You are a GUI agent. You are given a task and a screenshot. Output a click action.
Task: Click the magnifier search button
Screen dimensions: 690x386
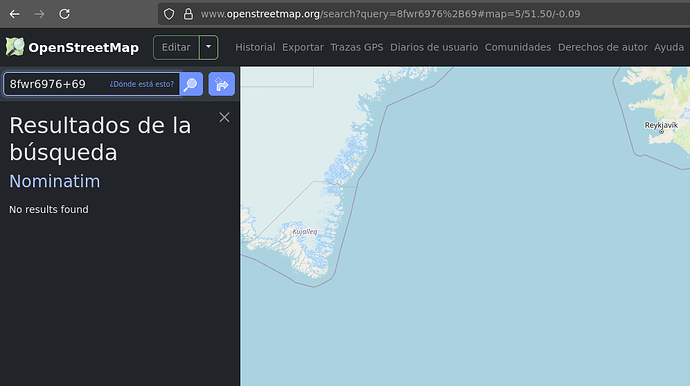(x=191, y=84)
